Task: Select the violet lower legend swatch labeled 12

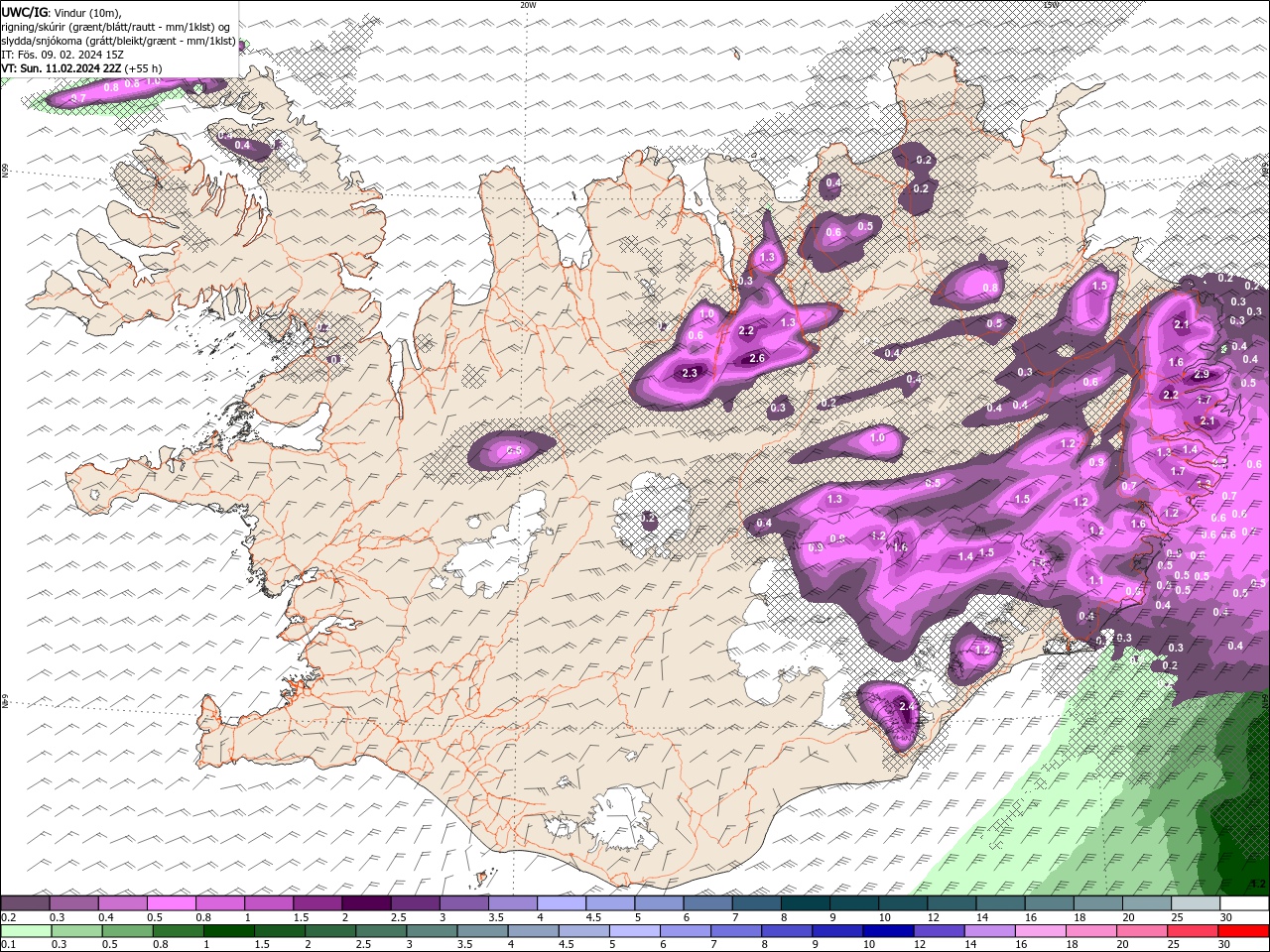Action: (938, 931)
